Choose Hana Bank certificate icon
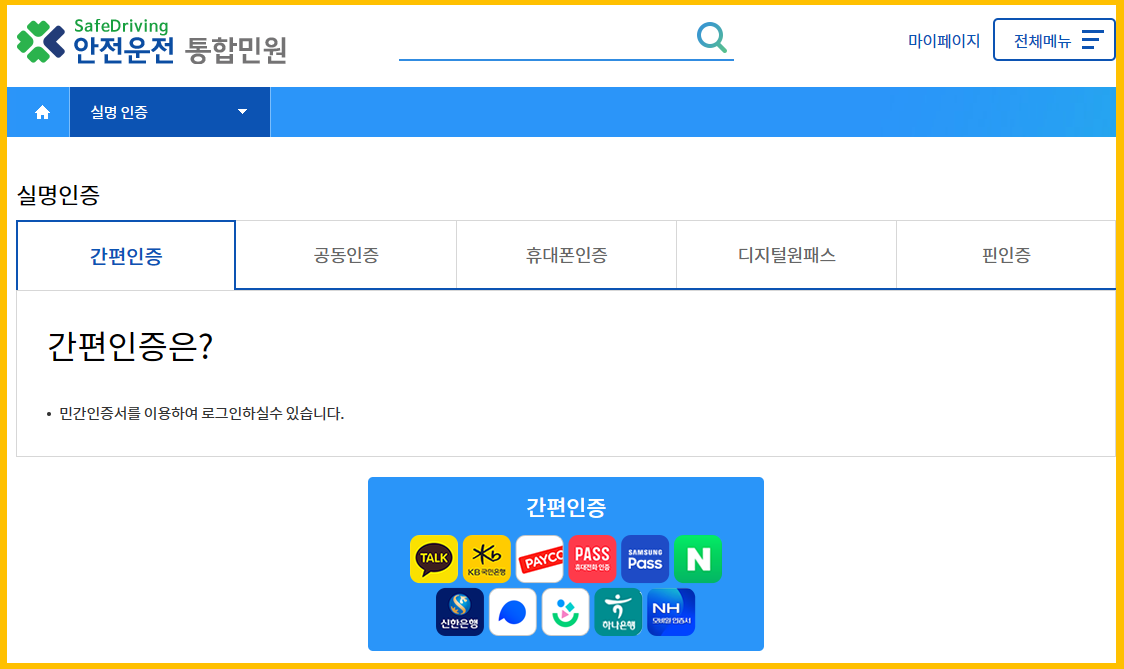Screen dimensions: 1124x669 (x=619, y=612)
